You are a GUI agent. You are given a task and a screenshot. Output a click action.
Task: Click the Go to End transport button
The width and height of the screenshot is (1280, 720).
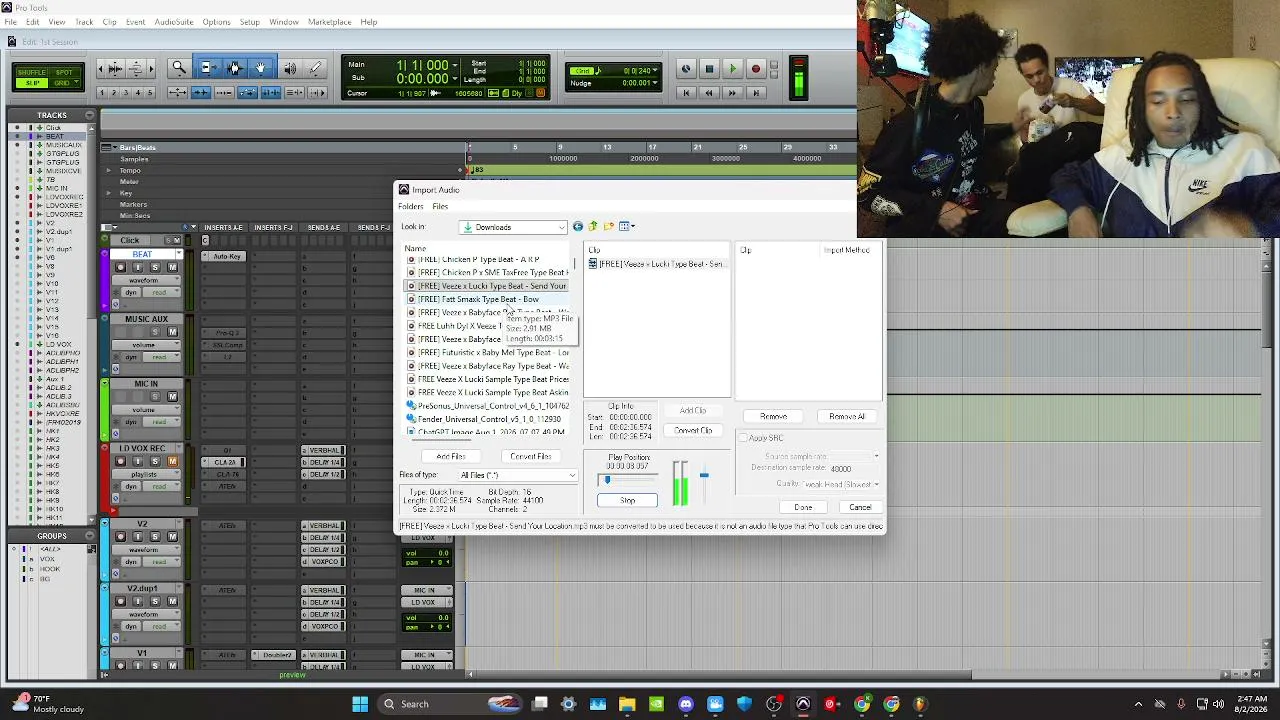tap(756, 93)
